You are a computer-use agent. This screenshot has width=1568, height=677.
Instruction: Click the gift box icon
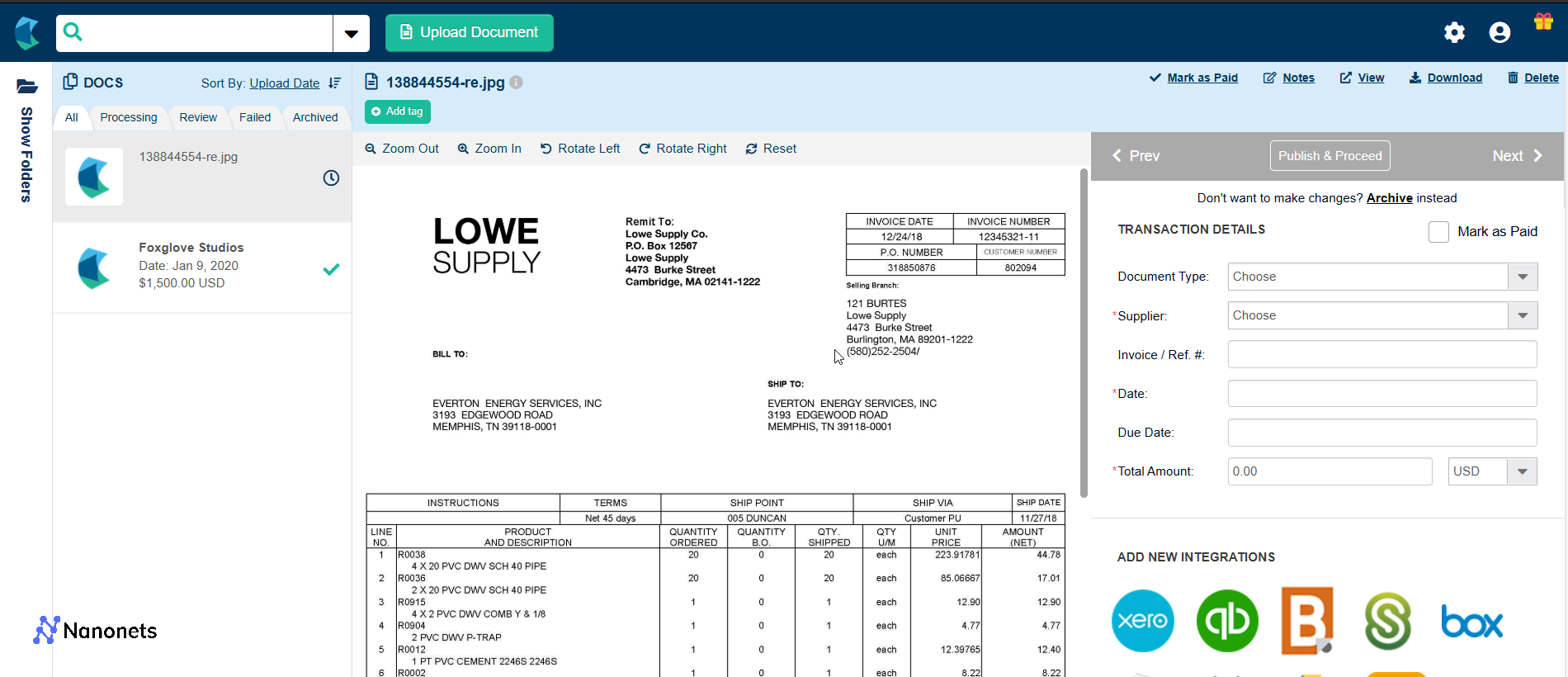(x=1543, y=21)
